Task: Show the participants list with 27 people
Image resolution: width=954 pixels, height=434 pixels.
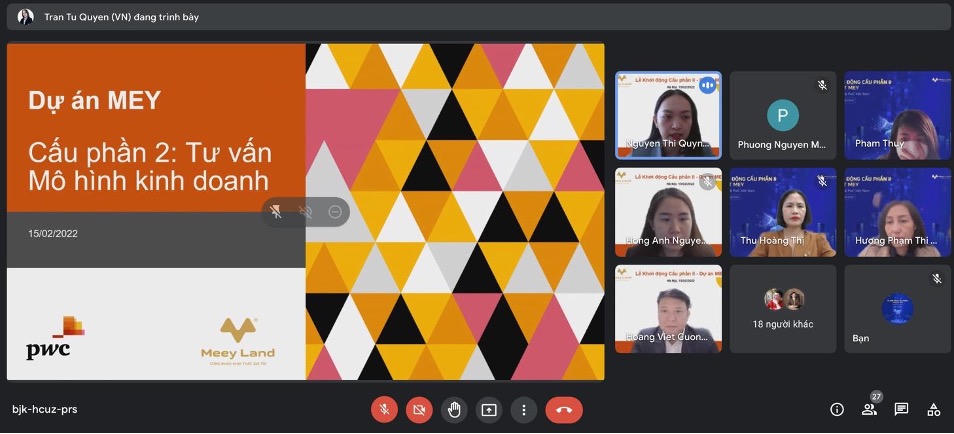Action: pos(870,409)
